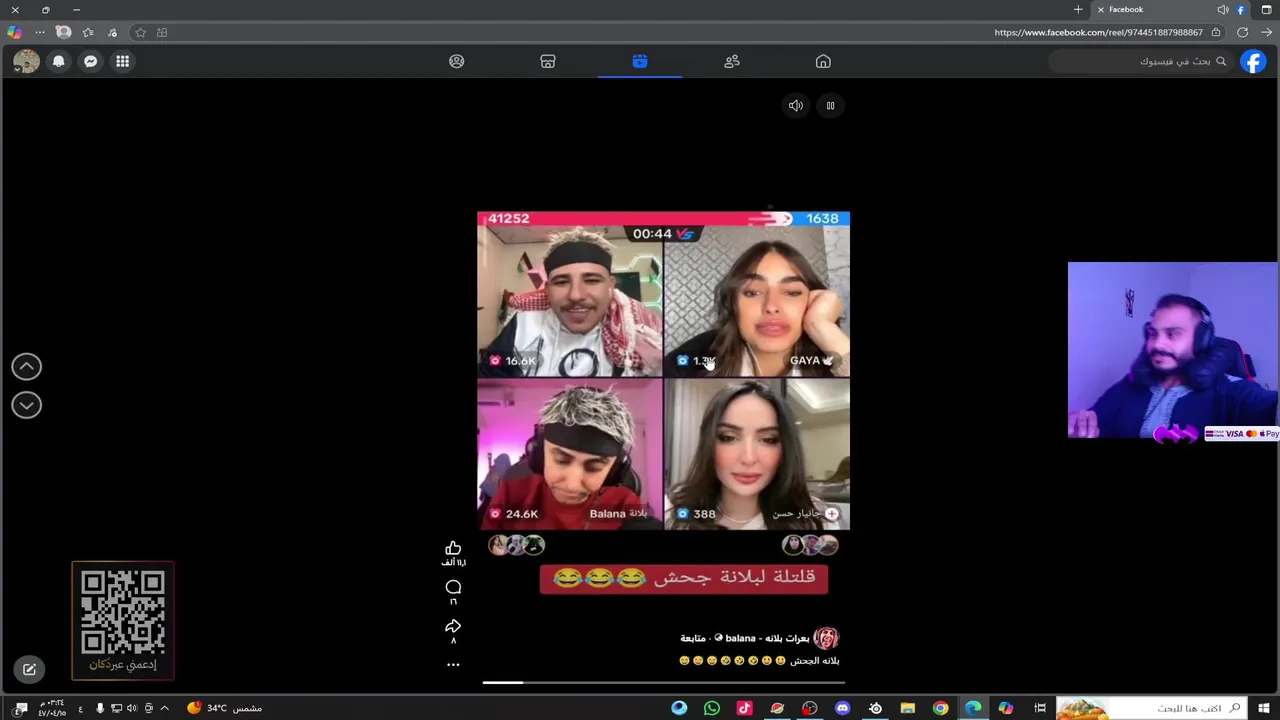Select the Facebook browser tab

pyautogui.click(x=1170, y=9)
